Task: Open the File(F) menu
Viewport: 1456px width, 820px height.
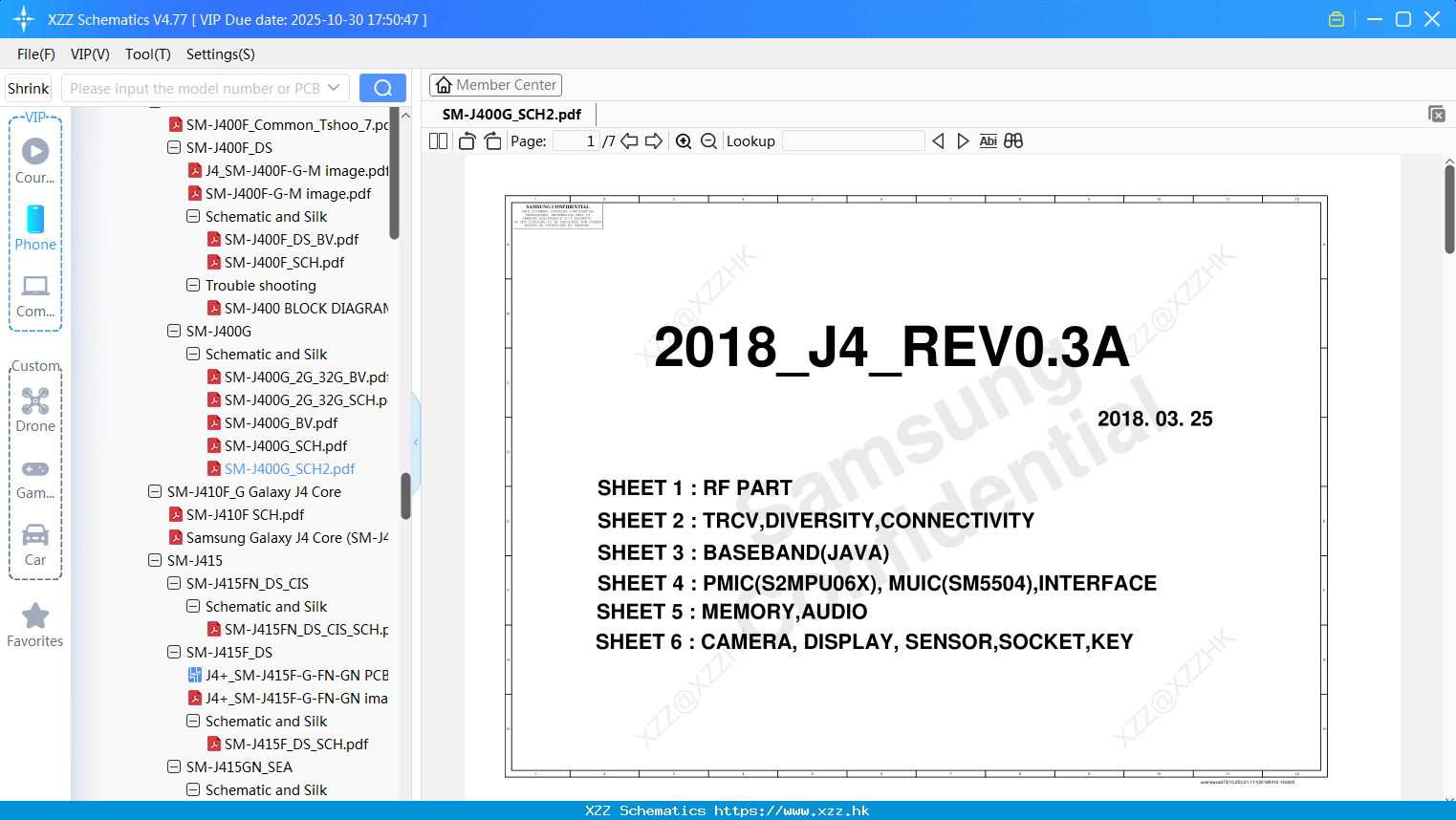Action: pyautogui.click(x=36, y=54)
